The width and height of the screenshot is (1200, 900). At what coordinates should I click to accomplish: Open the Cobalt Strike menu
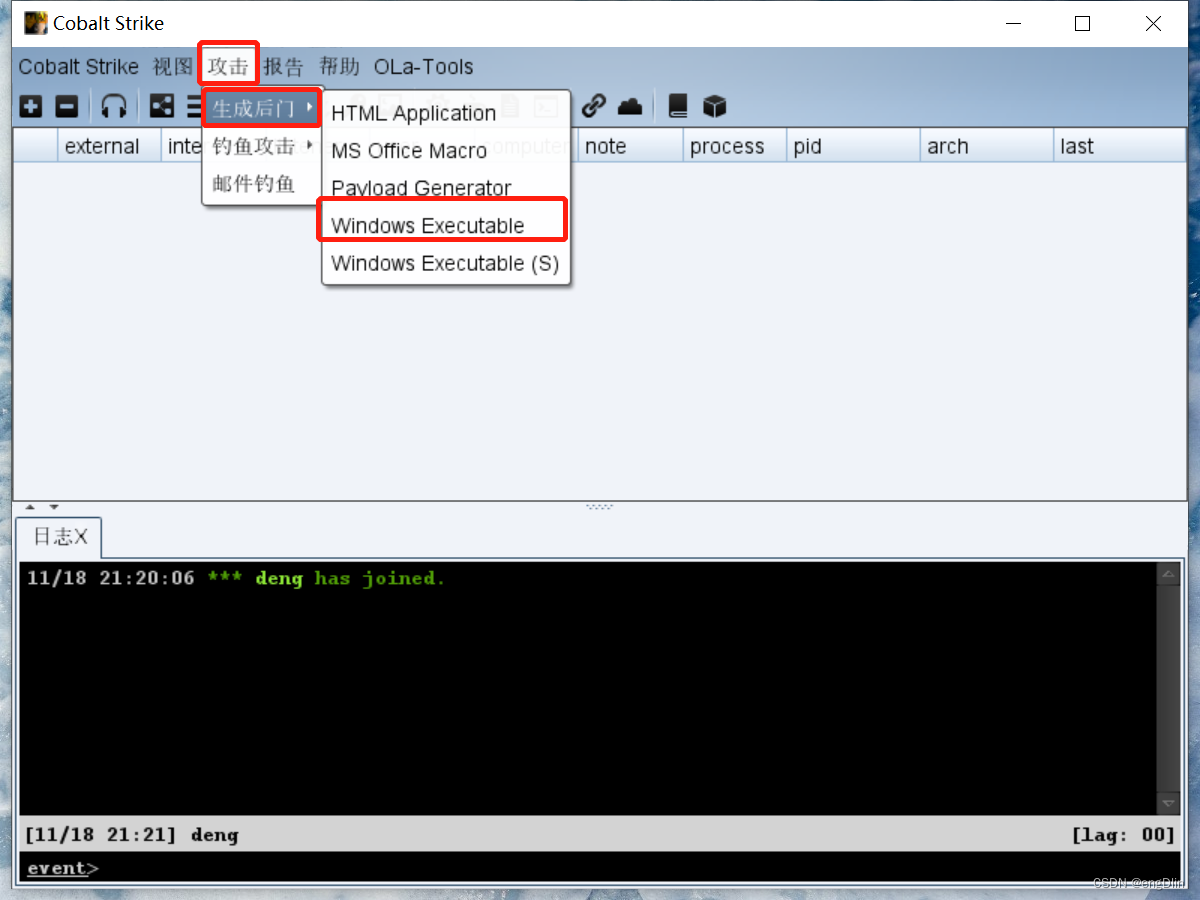79,67
